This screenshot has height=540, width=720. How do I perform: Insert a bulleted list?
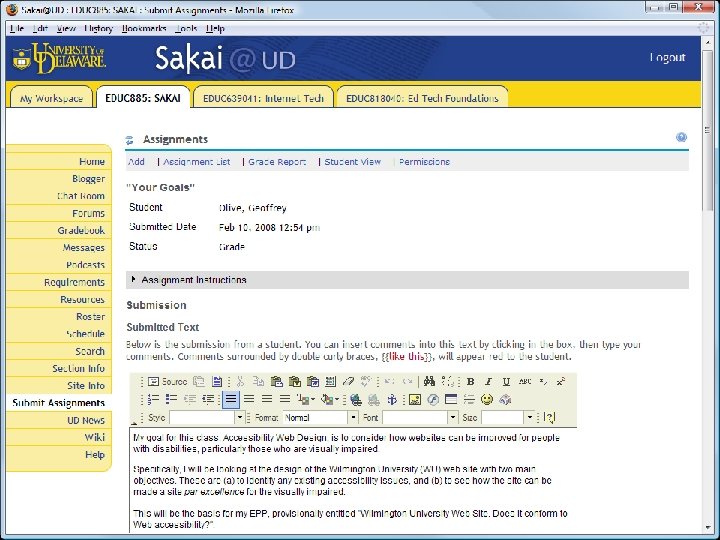click(171, 399)
